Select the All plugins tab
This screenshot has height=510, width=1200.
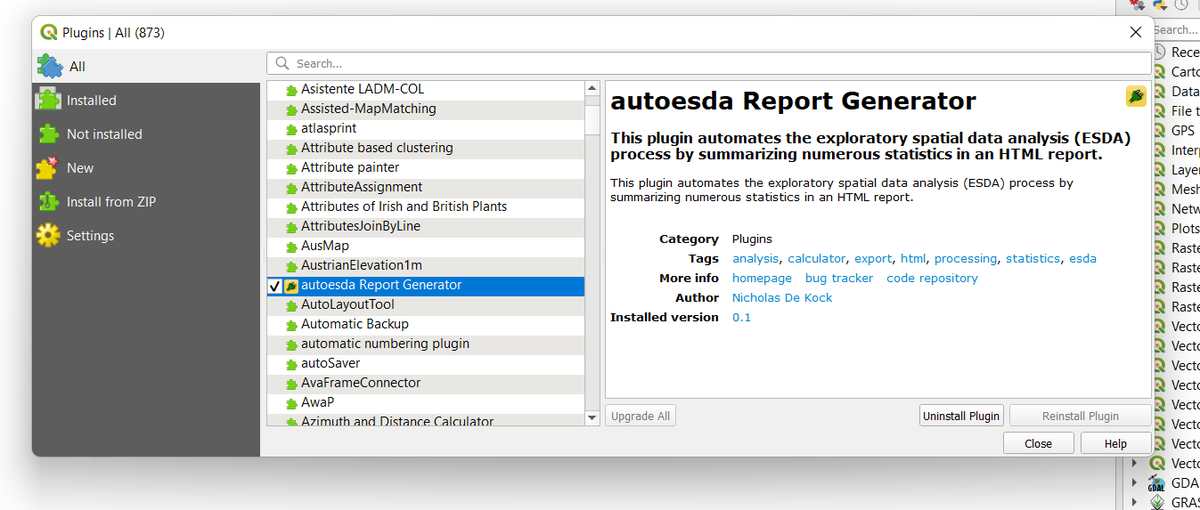coord(145,66)
